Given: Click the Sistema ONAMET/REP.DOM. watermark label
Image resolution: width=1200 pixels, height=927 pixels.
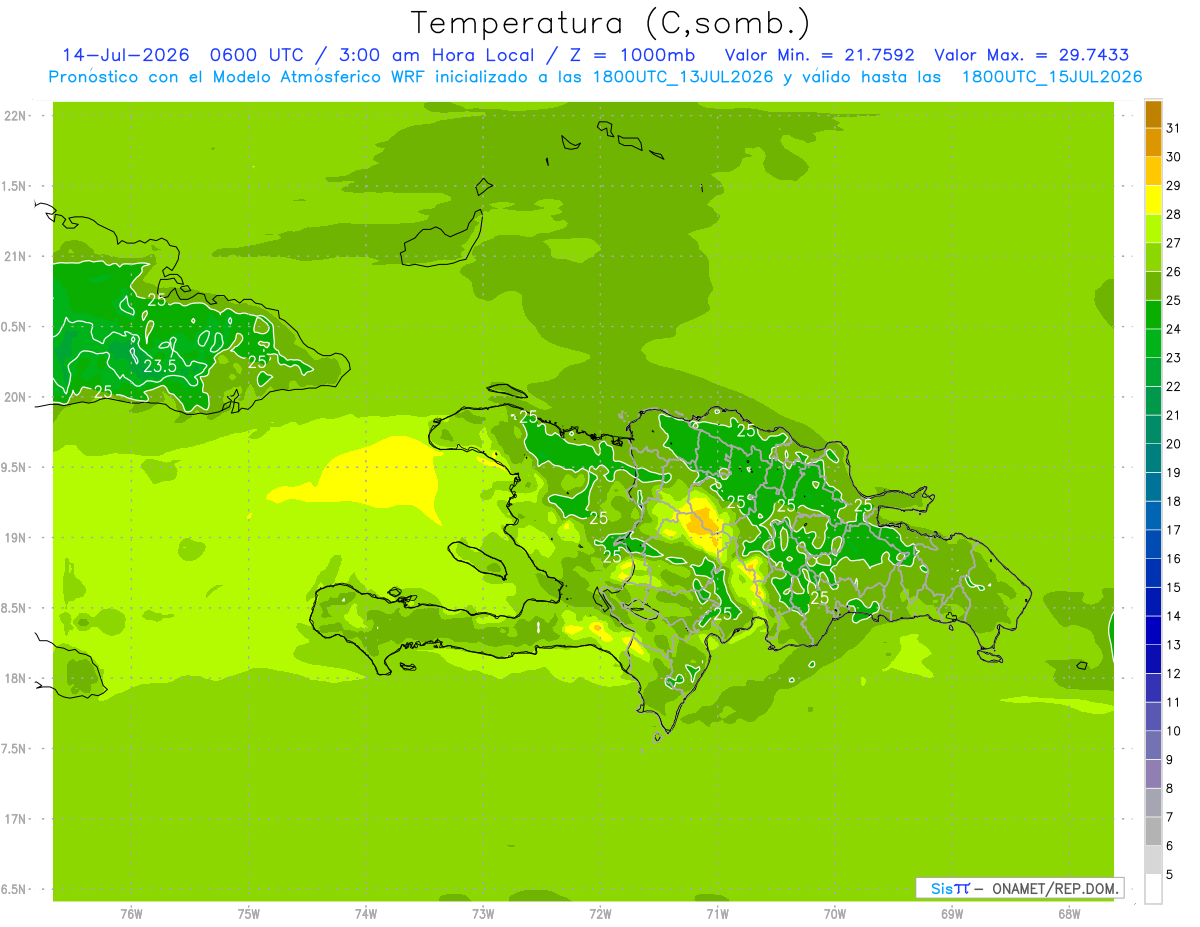Looking at the screenshot, I should click(1020, 888).
